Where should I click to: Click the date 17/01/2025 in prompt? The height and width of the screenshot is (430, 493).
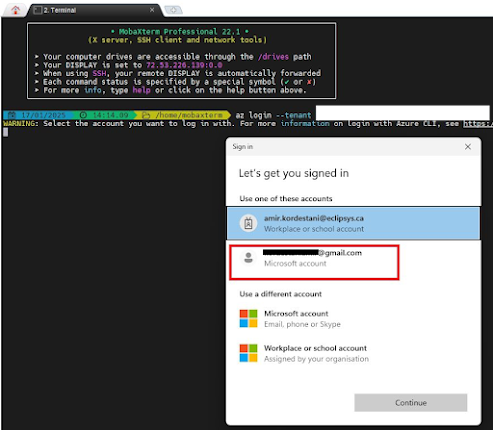point(43,115)
